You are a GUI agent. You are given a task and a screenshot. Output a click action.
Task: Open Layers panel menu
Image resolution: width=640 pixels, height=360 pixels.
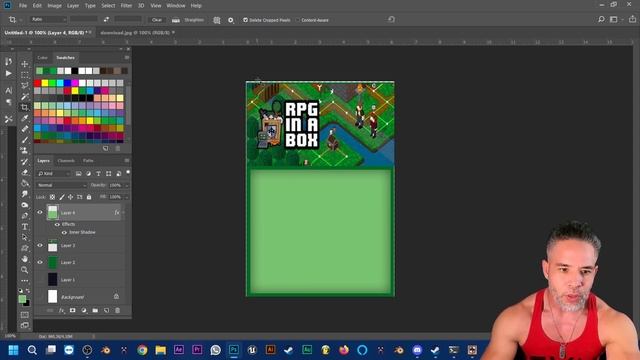pos(127,161)
